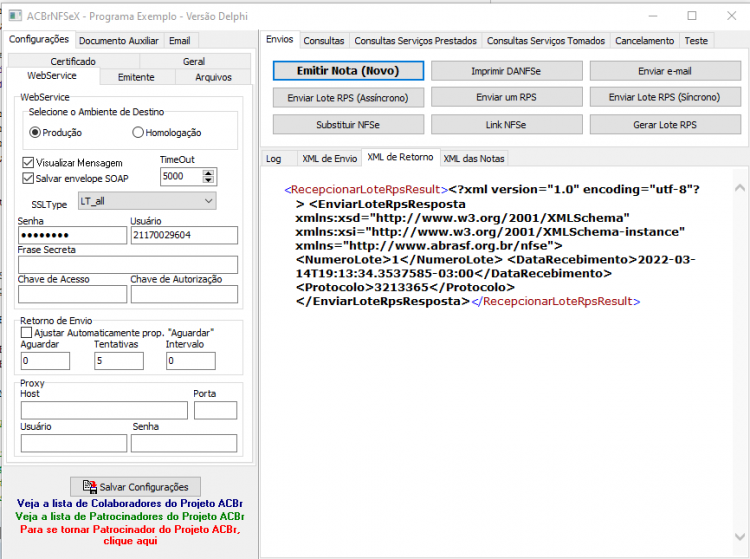Enable Ajustar Automaticamente prop. Aguardar checkbox

[27, 332]
